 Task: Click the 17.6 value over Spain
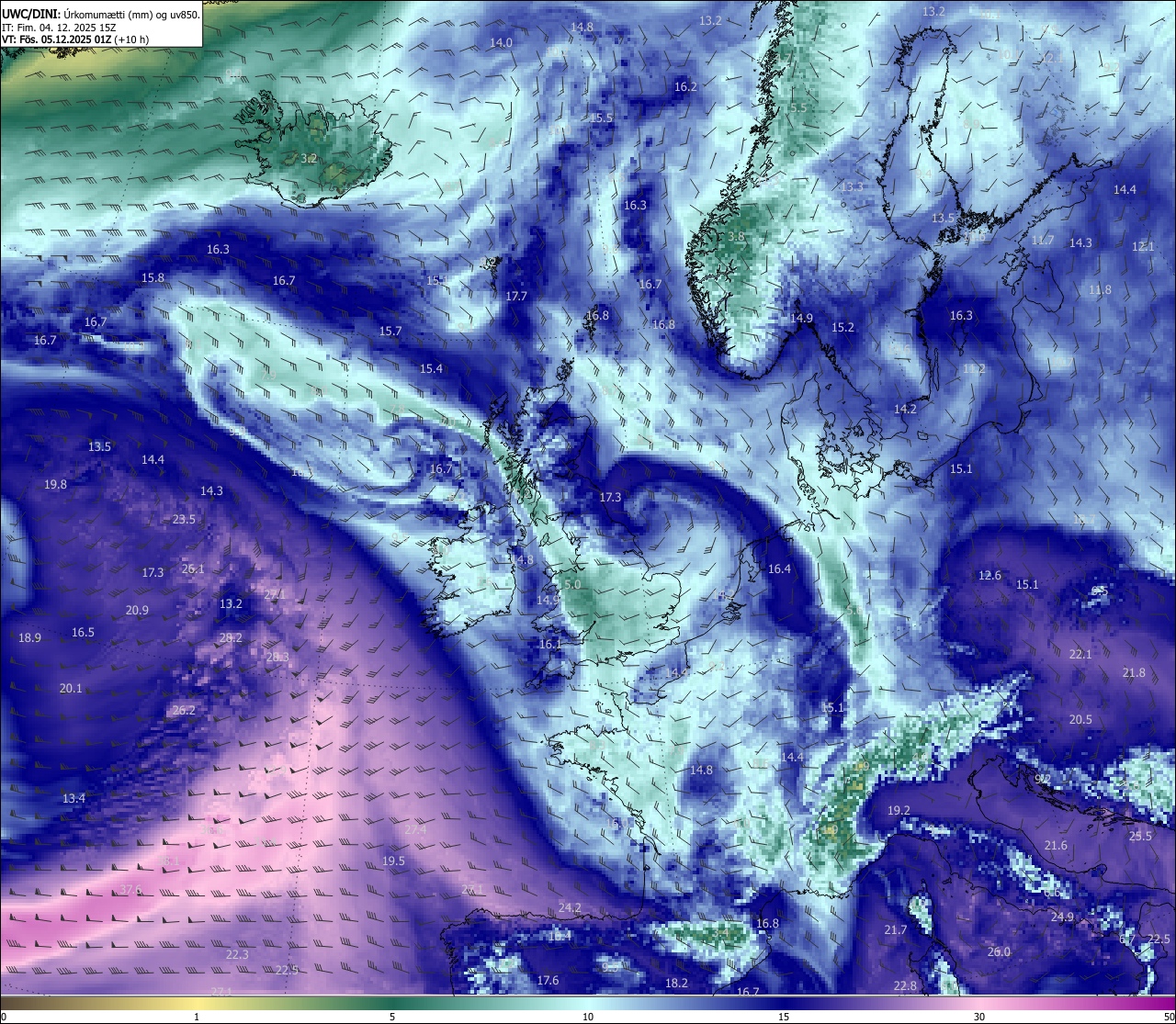(x=548, y=980)
